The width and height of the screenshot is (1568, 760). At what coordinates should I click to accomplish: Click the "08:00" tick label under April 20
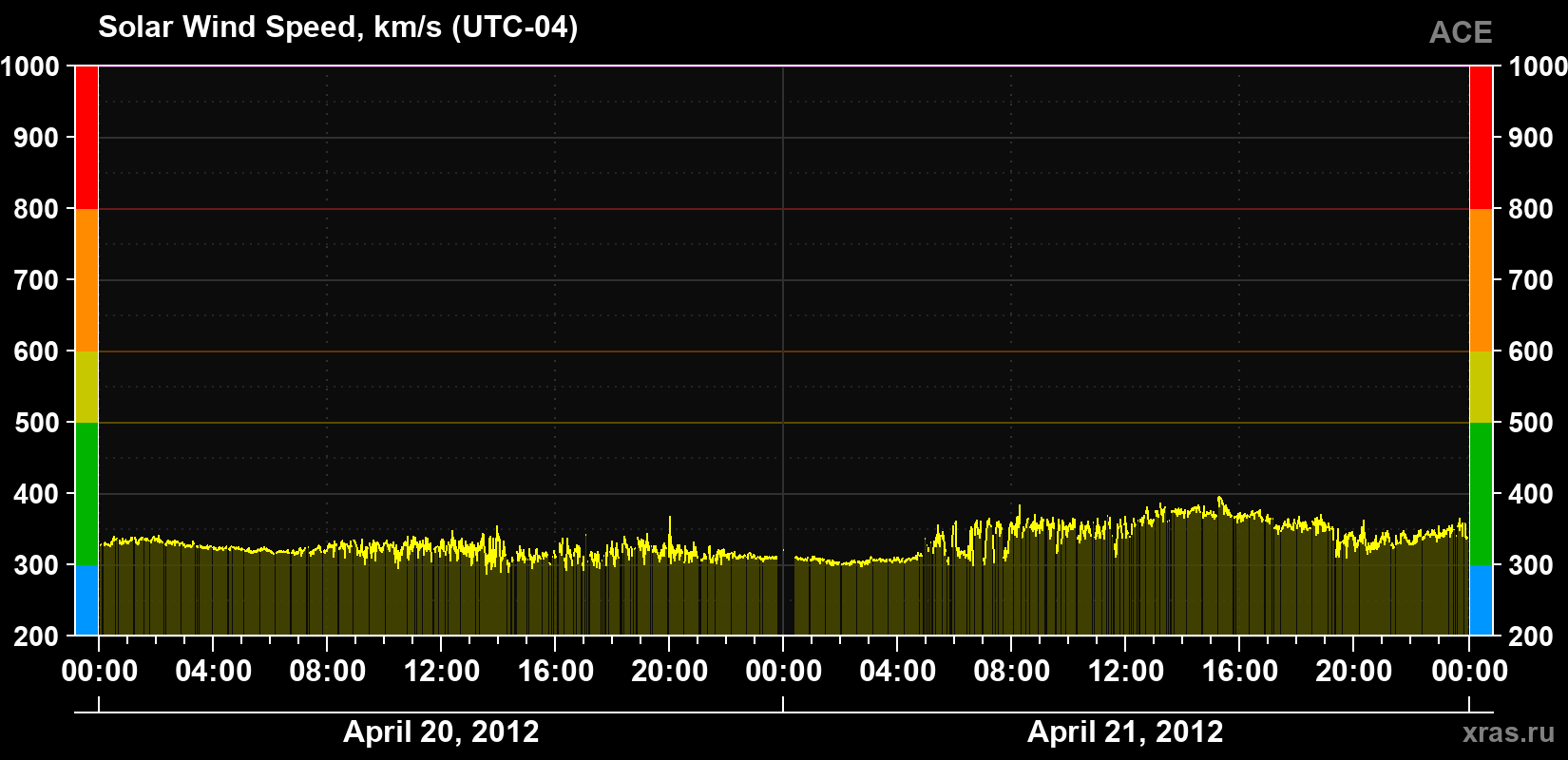click(328, 672)
